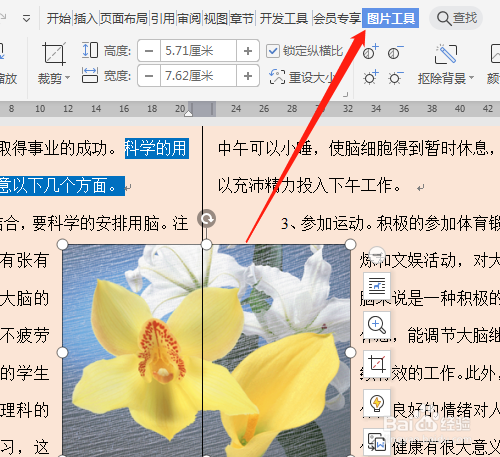Increase the 宽度 value with plus button
This screenshot has width=500, height=457.
pyautogui.click(x=248, y=76)
